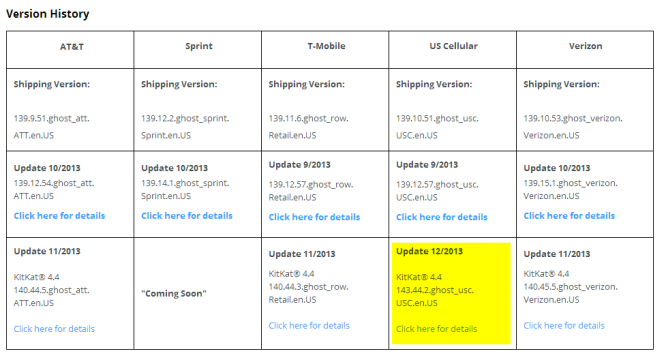The height and width of the screenshot is (362, 668).
Task: Click the US Cellular column header
Action: point(453,46)
